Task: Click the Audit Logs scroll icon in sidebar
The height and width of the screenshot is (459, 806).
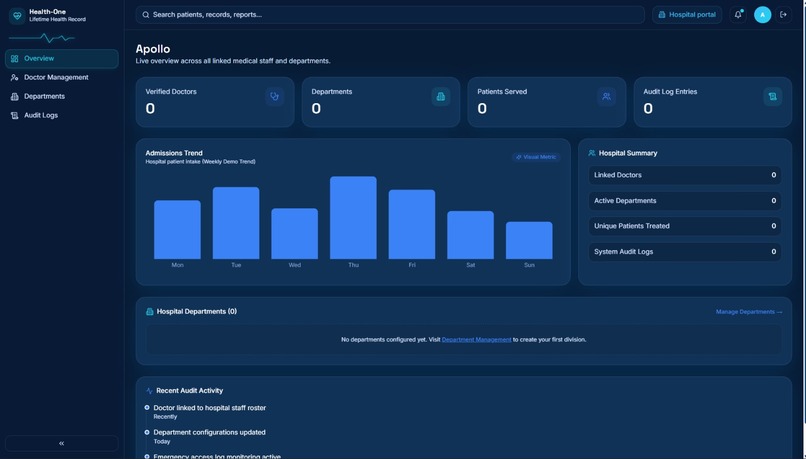Action: point(14,116)
